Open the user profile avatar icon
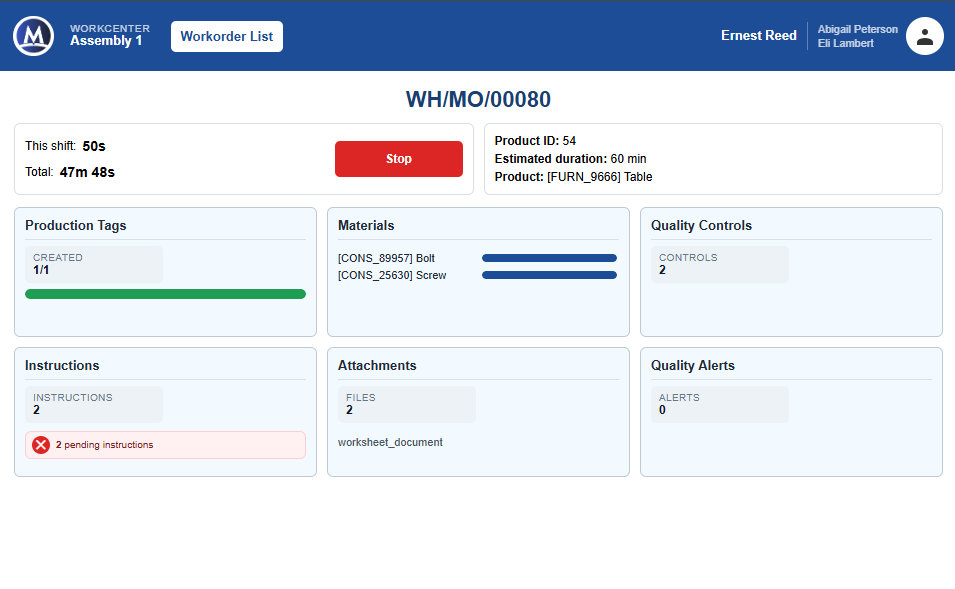Viewport: 955px width, 589px height. pos(925,36)
